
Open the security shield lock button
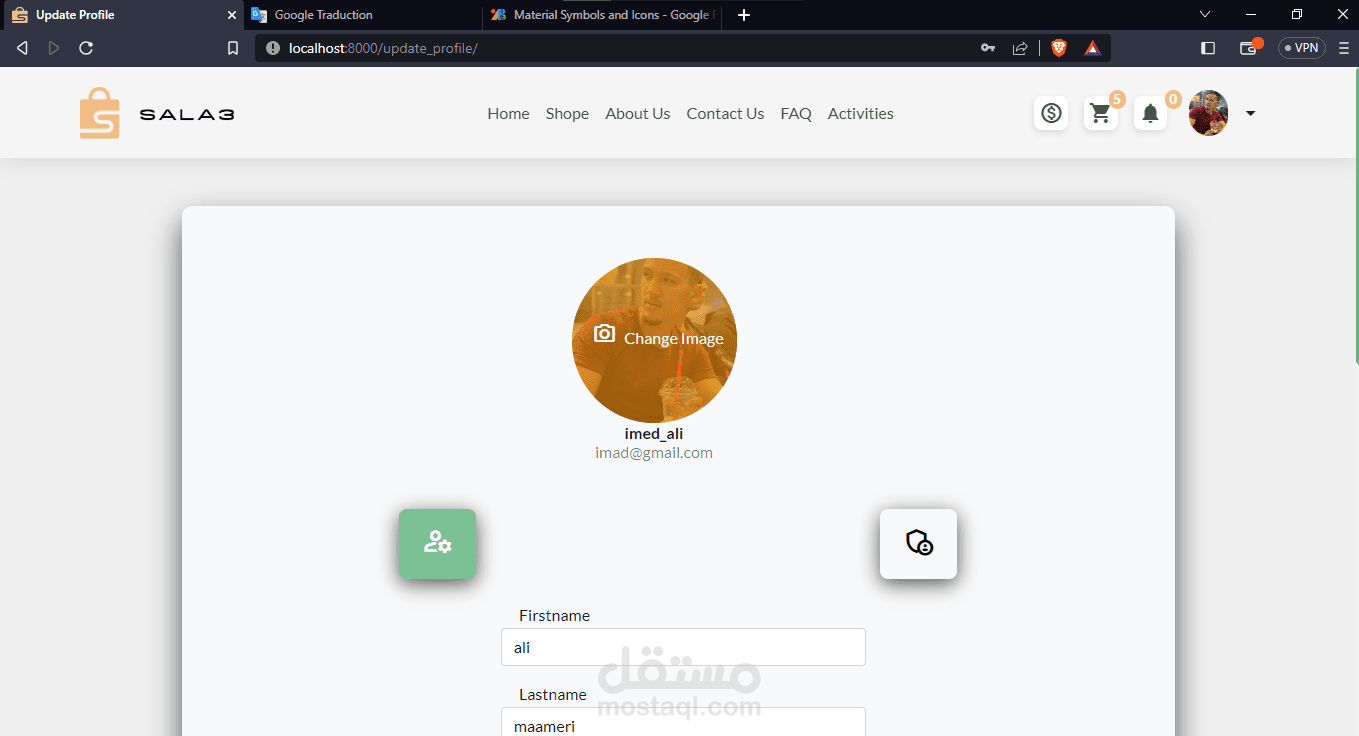coord(918,543)
